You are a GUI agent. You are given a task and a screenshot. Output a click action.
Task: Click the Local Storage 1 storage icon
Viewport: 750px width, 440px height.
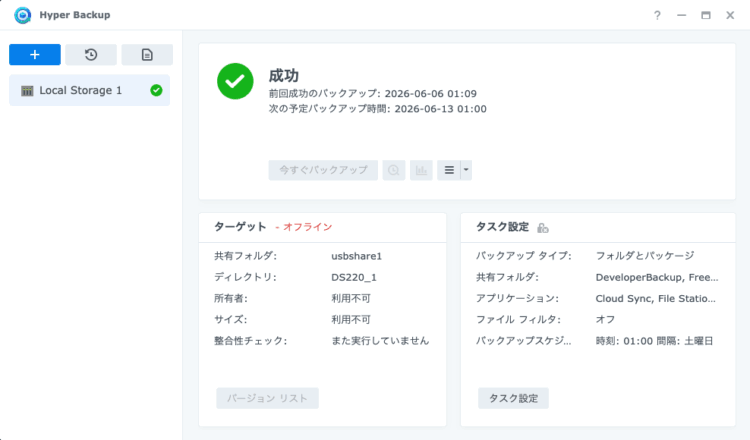(27, 91)
